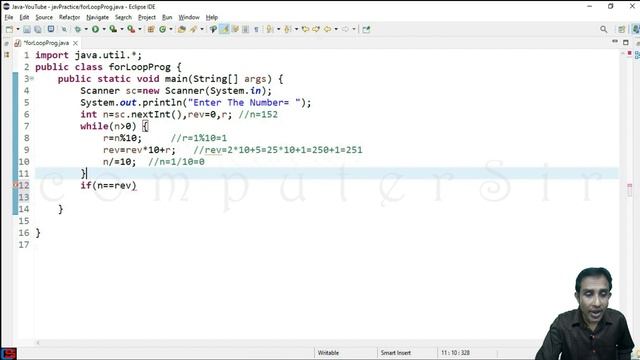This screenshot has width=640, height=360.
Task: Click the Open Perspective icon
Action: 621,29
